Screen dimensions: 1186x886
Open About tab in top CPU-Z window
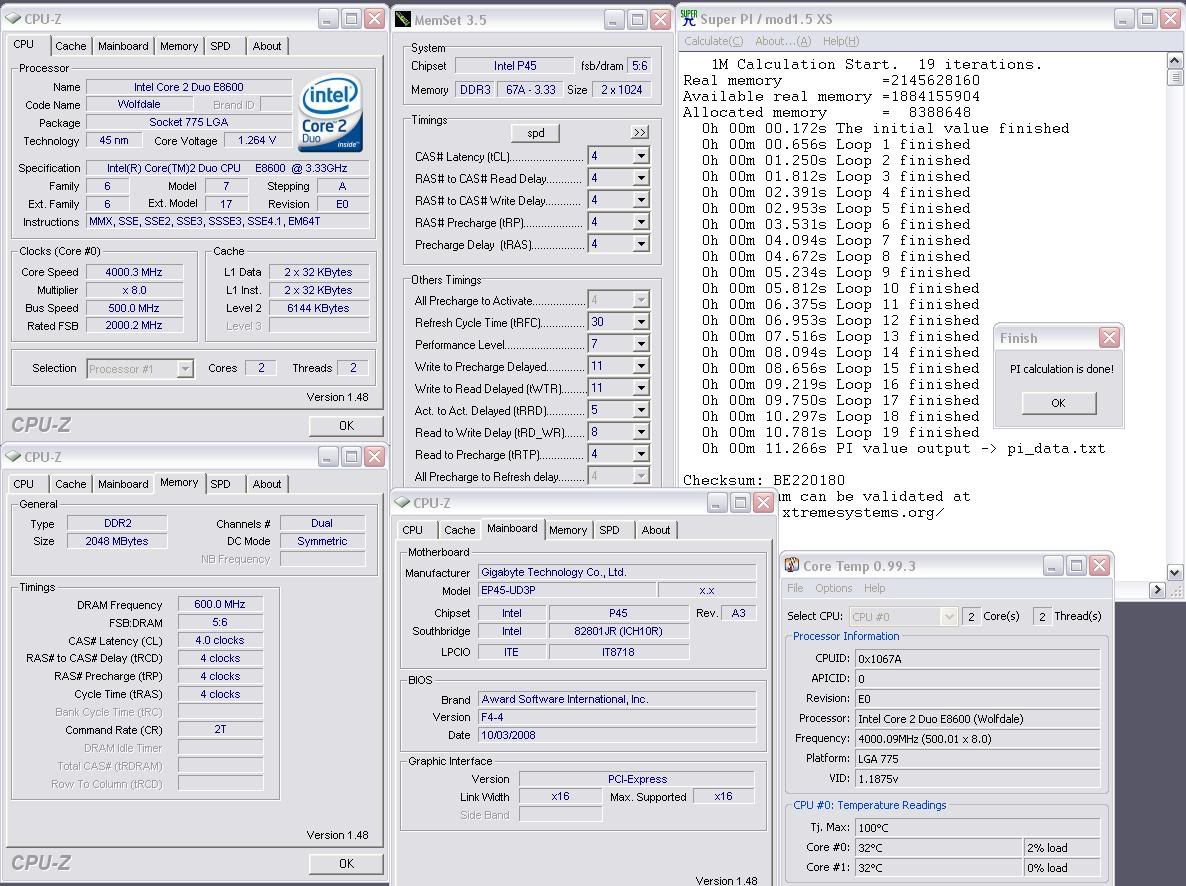point(267,46)
